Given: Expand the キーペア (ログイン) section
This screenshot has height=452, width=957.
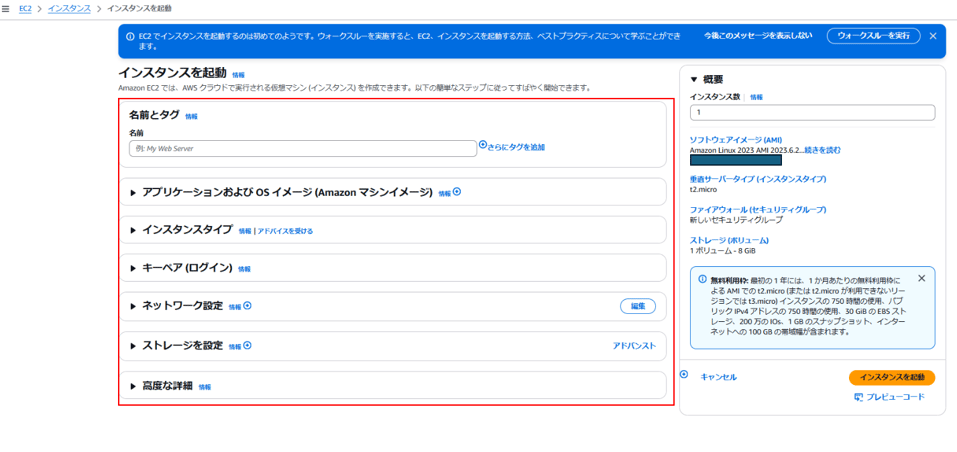Looking at the screenshot, I should click(x=133, y=268).
